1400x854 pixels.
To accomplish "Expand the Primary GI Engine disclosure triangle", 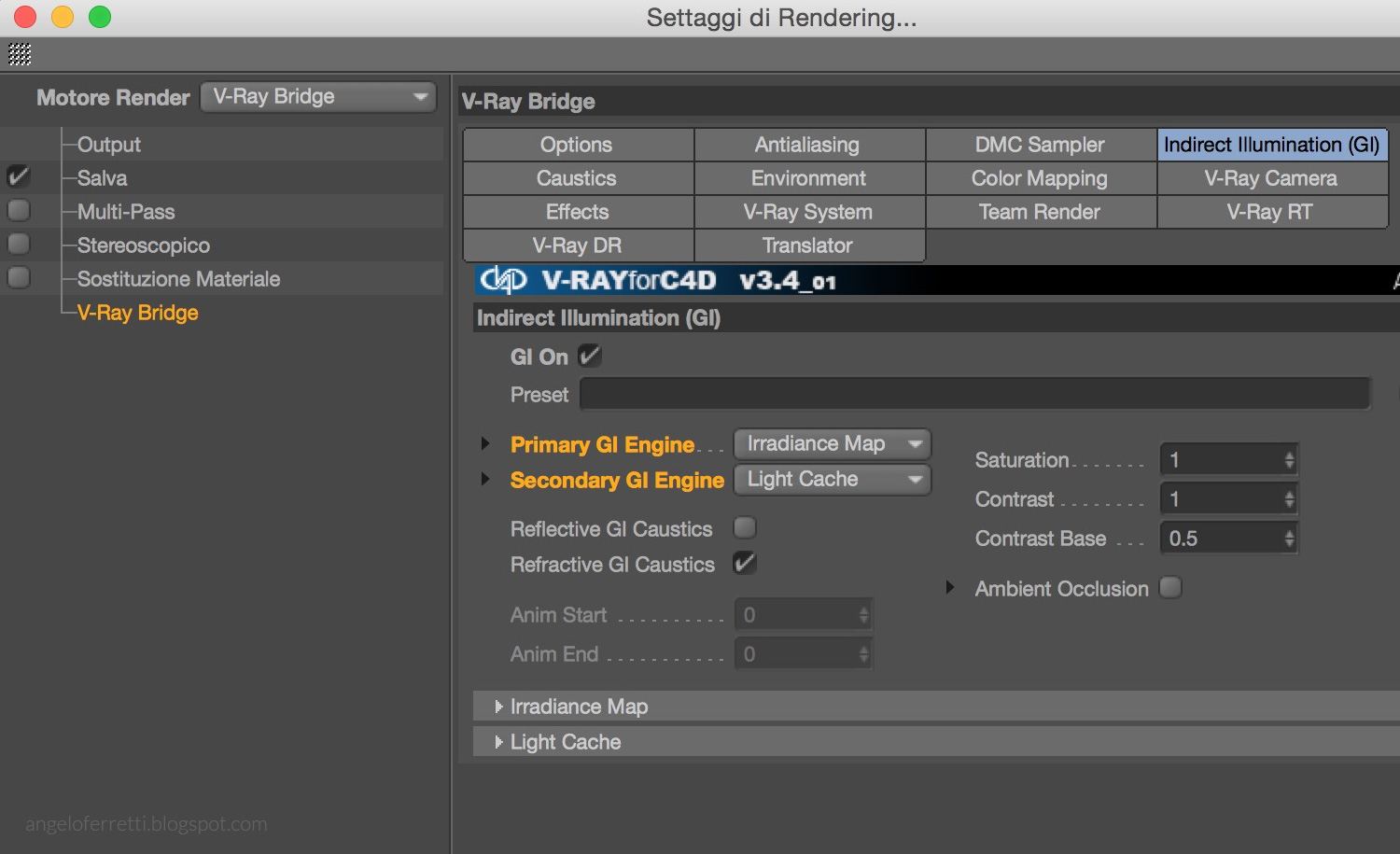I will pyautogui.click(x=485, y=443).
